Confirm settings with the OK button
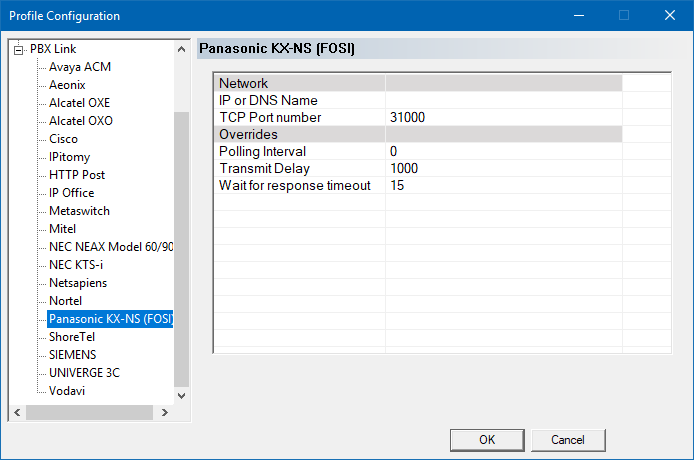This screenshot has height=460, width=694. click(487, 440)
